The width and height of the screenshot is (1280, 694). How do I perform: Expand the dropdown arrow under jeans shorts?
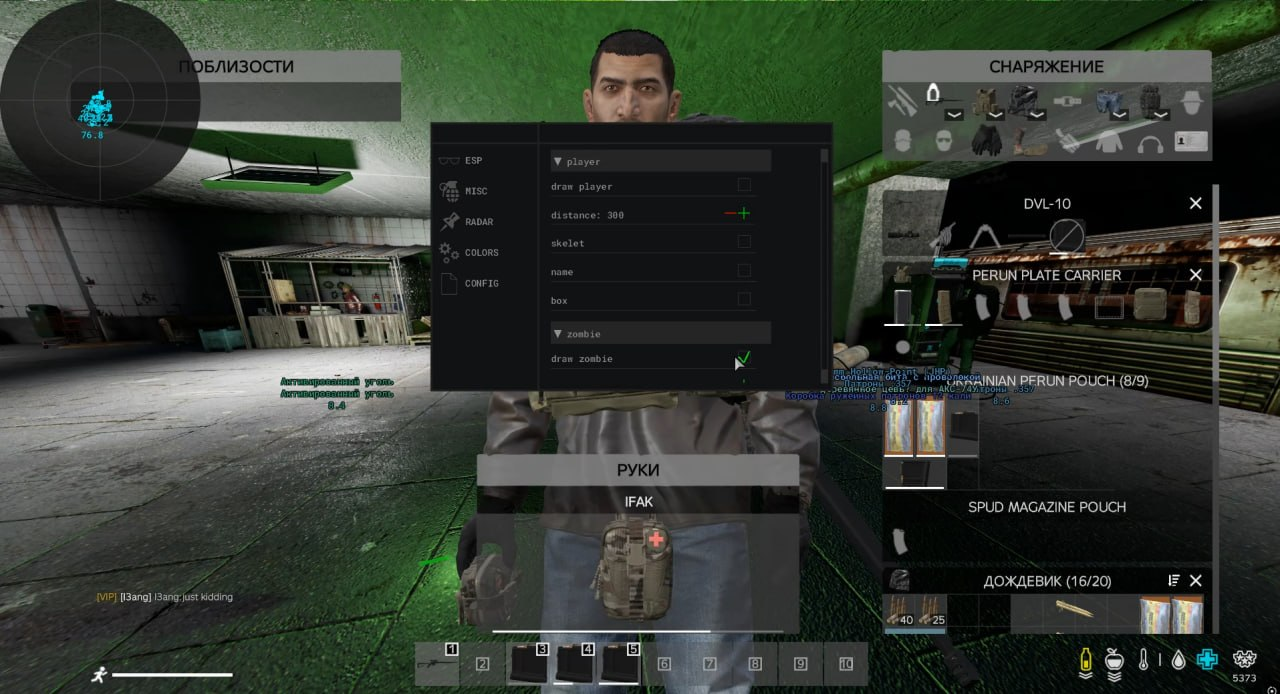coord(1120,115)
